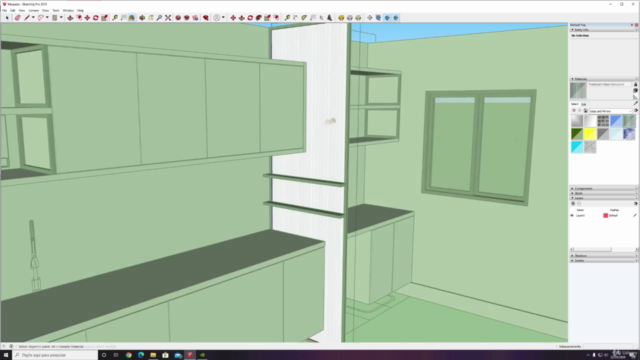Click the Delete Layer minus icon
Screen dimensions: 640x360
coord(579,204)
